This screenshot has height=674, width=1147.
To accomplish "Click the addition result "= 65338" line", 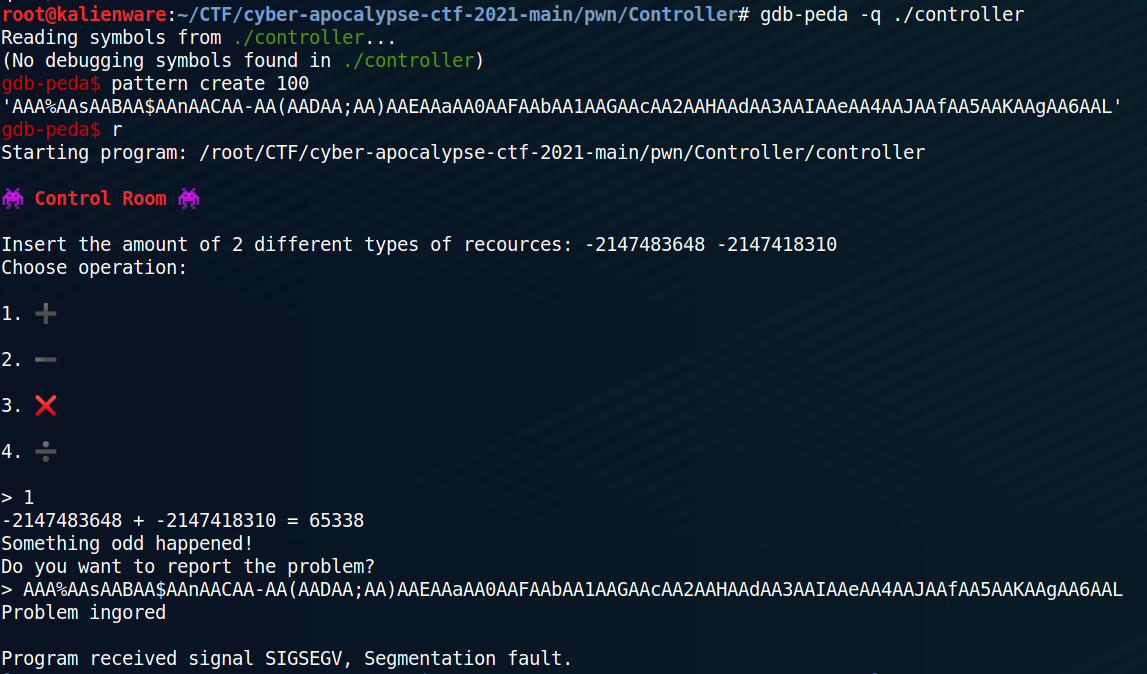I will [x=183, y=520].
